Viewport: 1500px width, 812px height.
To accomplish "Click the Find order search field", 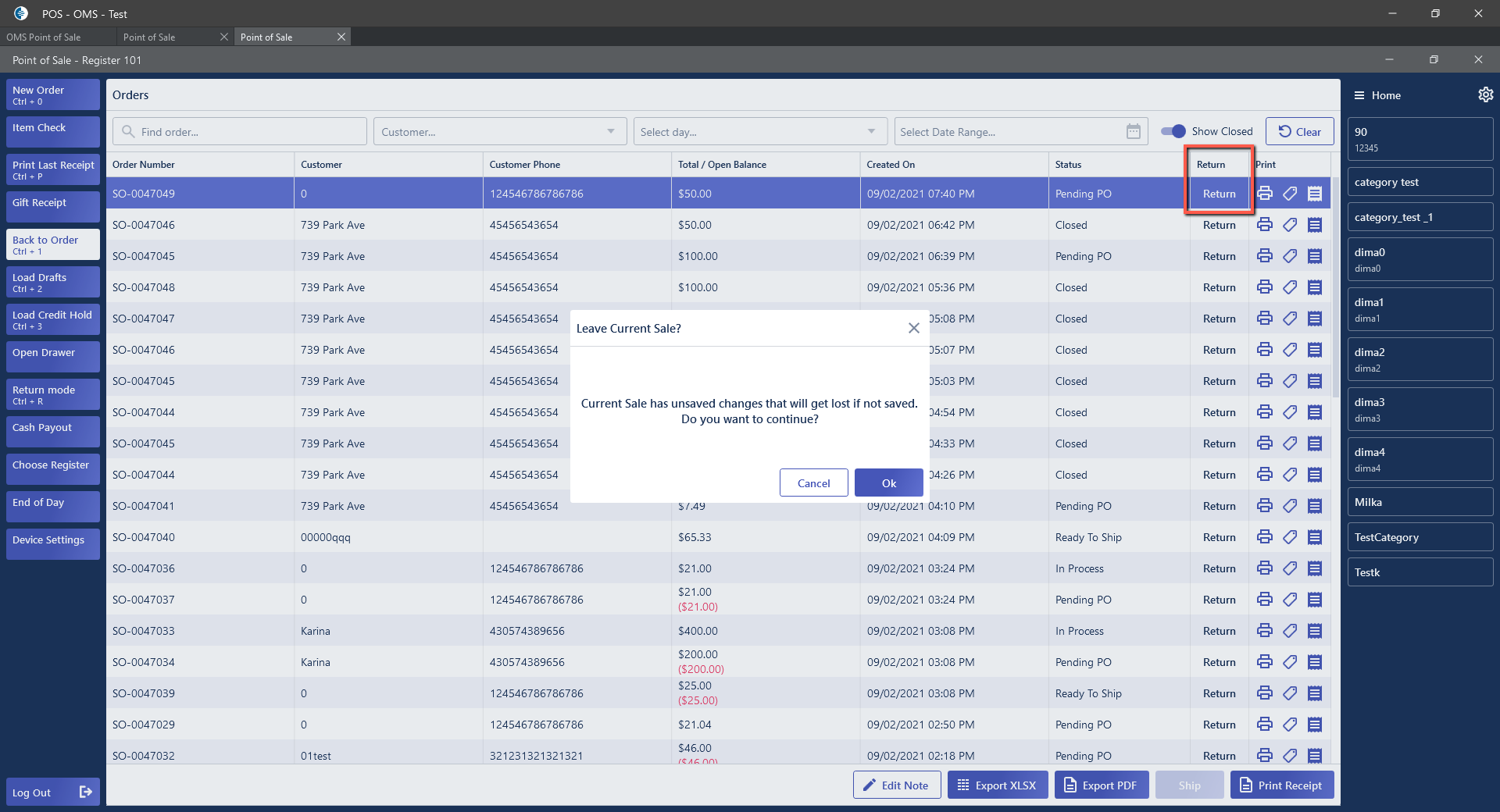I will pos(242,132).
